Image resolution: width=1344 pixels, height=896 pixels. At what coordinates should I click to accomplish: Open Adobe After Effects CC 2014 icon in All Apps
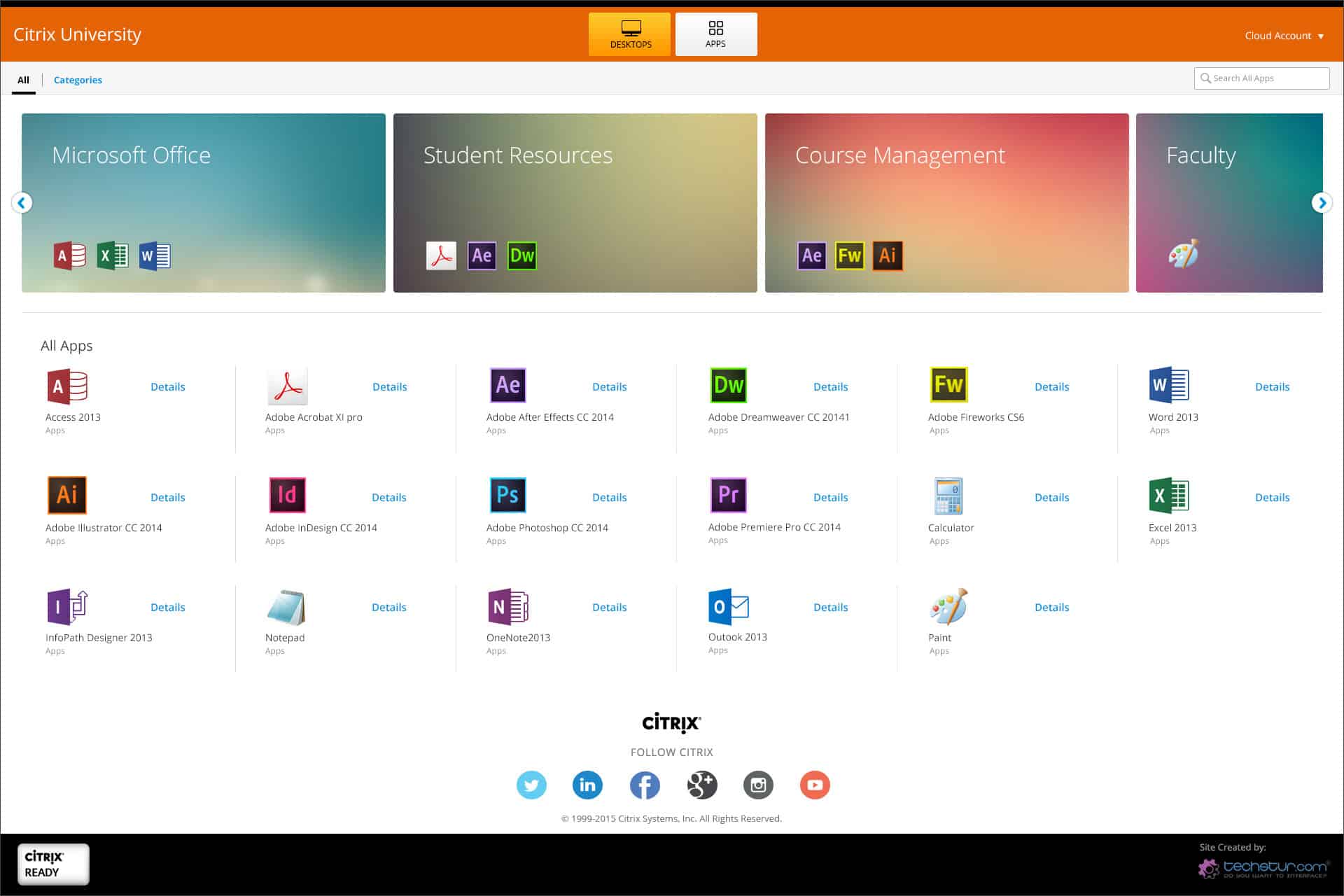[x=507, y=385]
